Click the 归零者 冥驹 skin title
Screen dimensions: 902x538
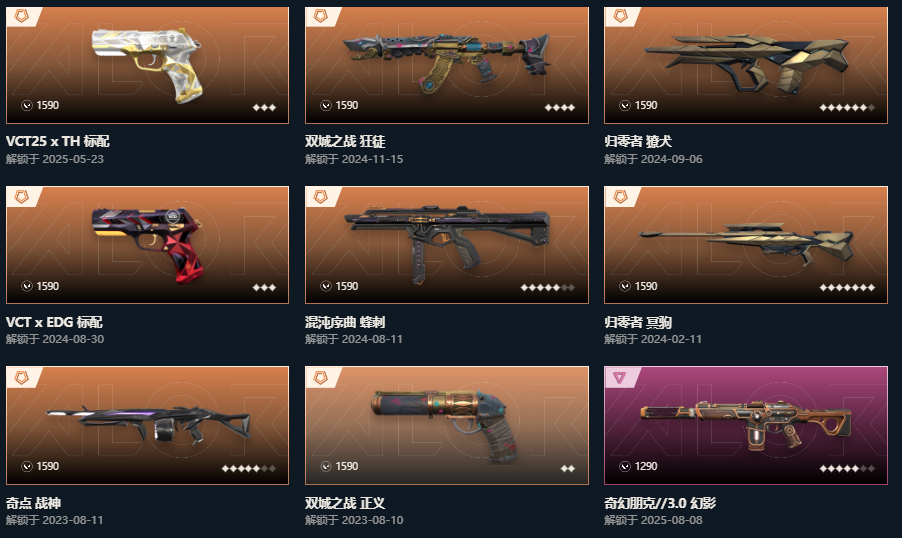pyautogui.click(x=638, y=322)
